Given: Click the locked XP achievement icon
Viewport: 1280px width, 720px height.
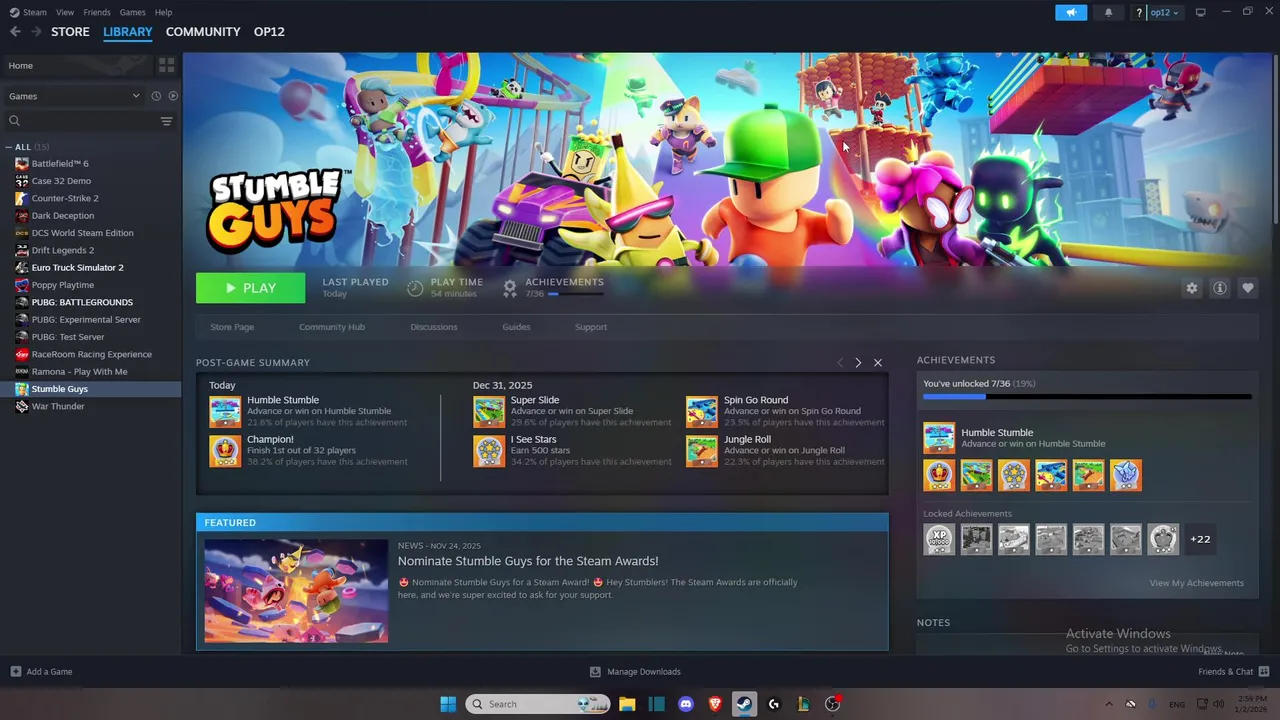Looking at the screenshot, I should (939, 539).
